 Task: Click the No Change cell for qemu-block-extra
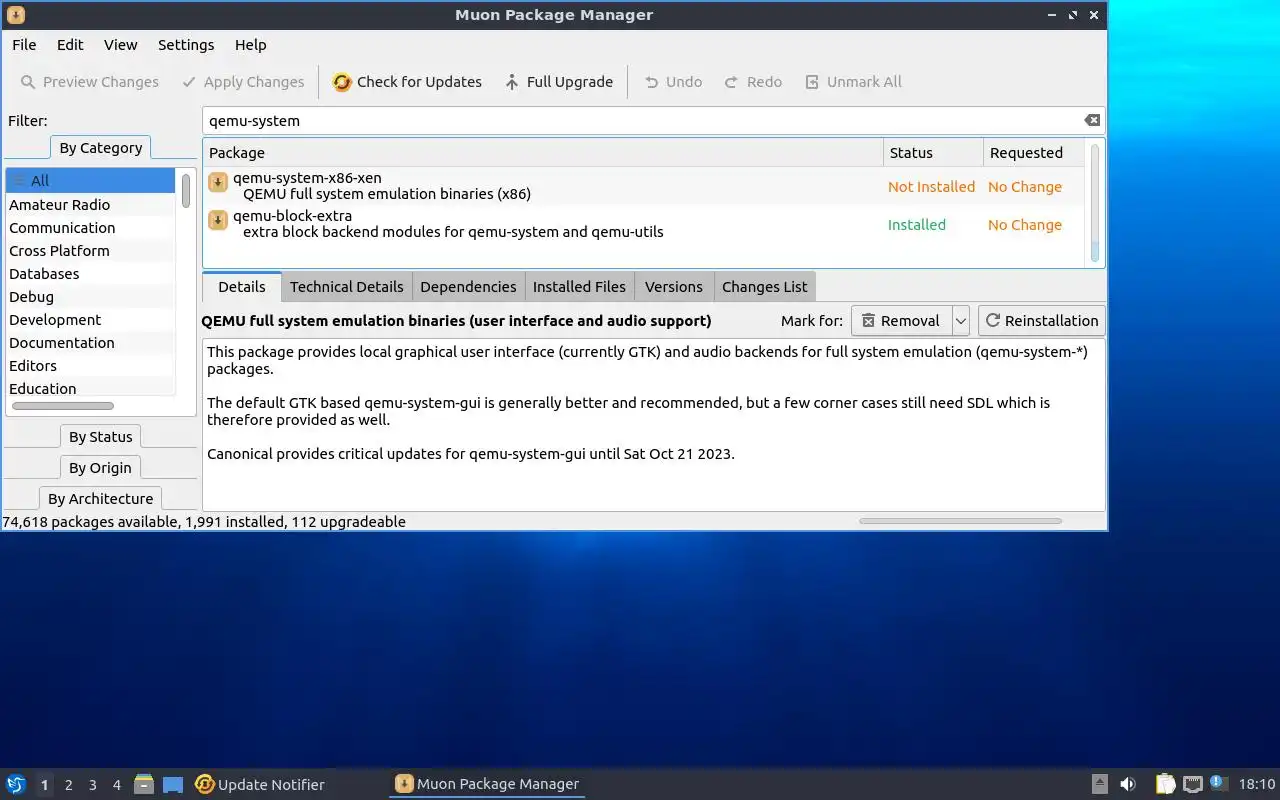click(1024, 225)
